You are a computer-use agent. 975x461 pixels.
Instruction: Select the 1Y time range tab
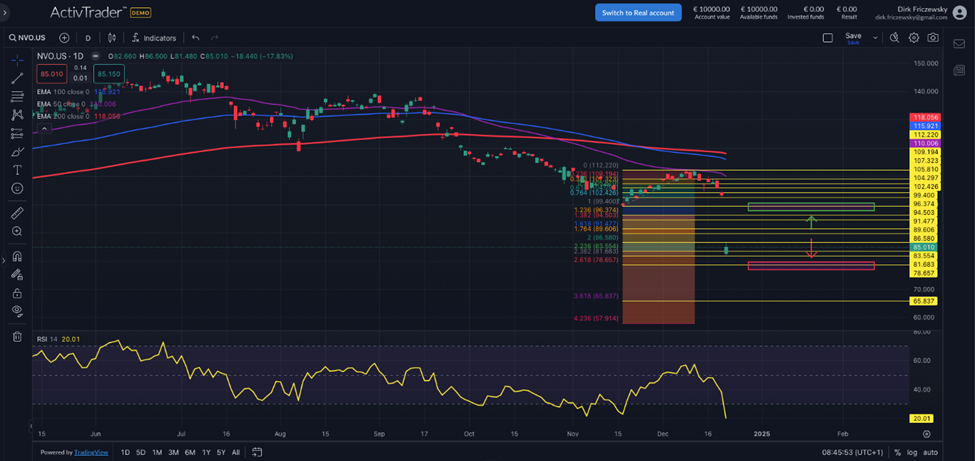(x=206, y=452)
